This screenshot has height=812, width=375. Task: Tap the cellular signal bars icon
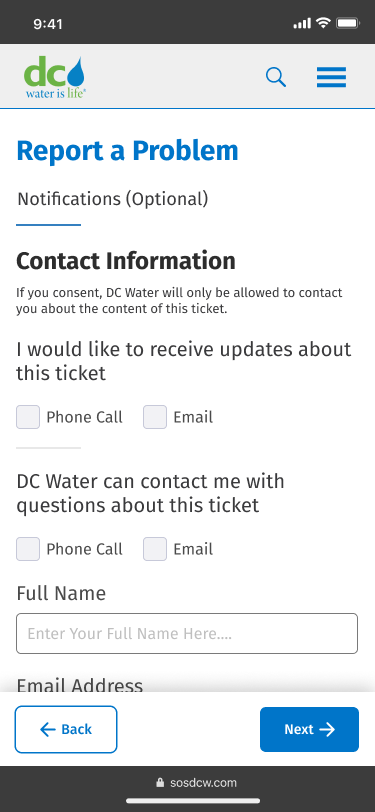click(302, 23)
